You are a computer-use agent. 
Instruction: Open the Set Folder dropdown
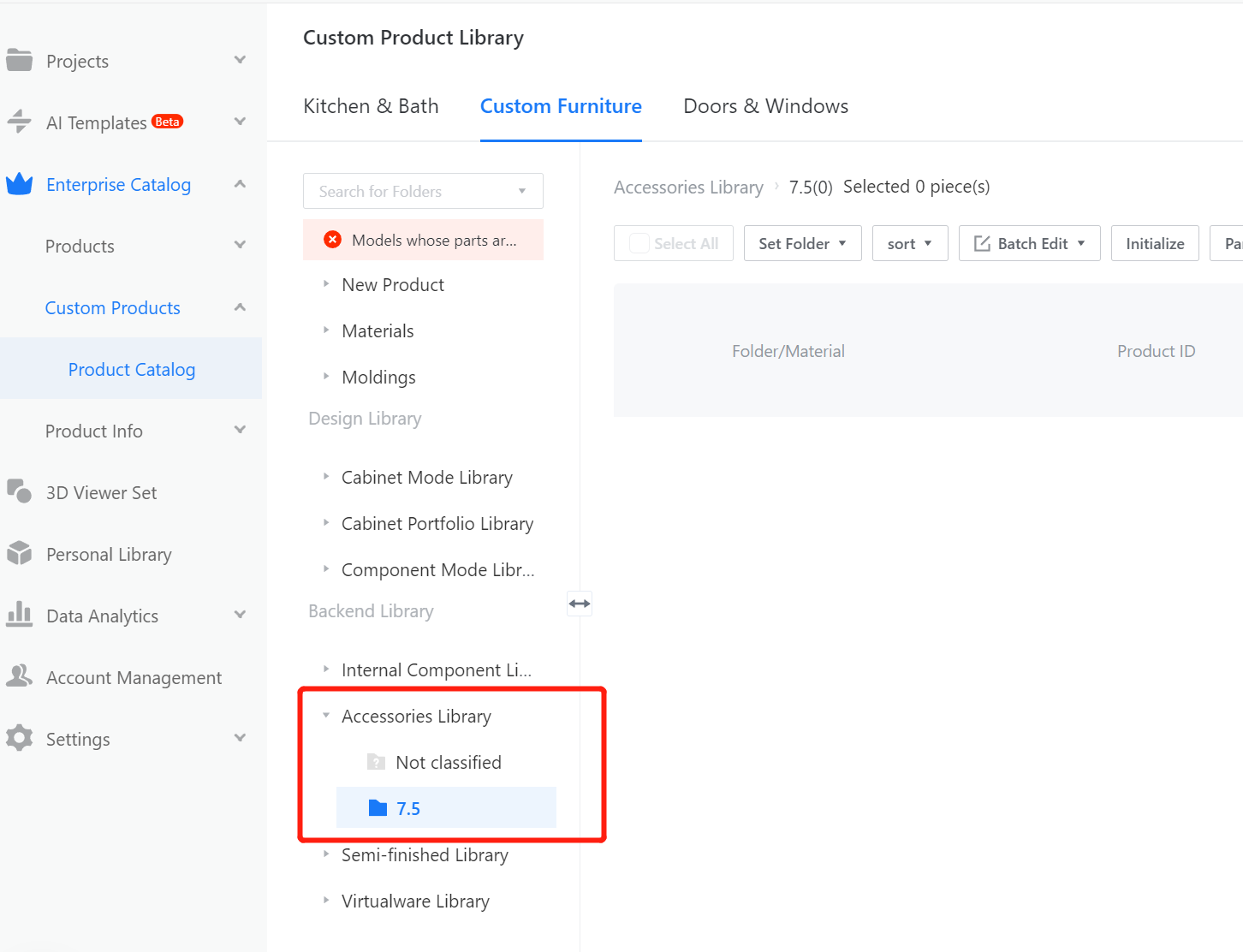[x=802, y=244]
